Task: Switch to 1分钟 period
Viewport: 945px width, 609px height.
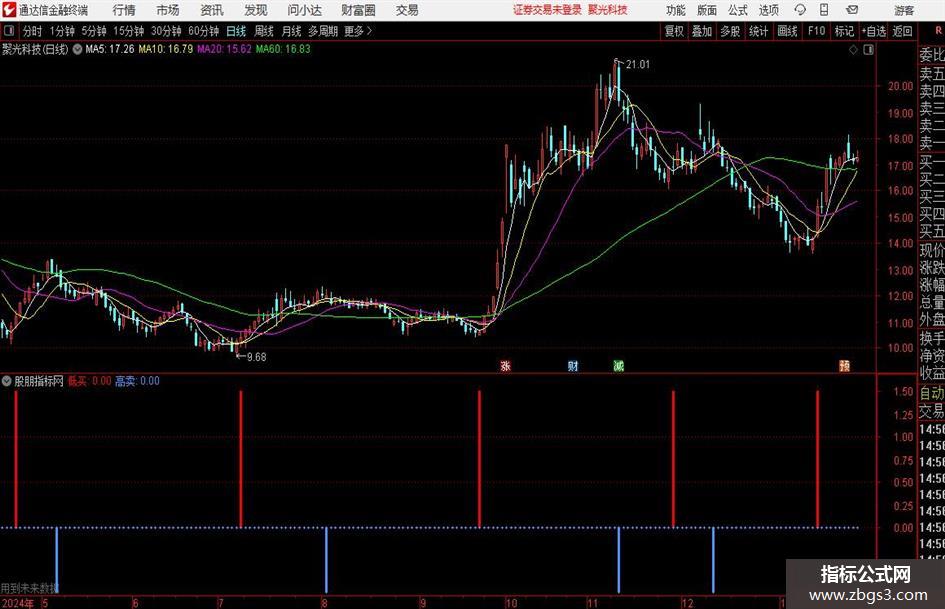Action: [62, 31]
